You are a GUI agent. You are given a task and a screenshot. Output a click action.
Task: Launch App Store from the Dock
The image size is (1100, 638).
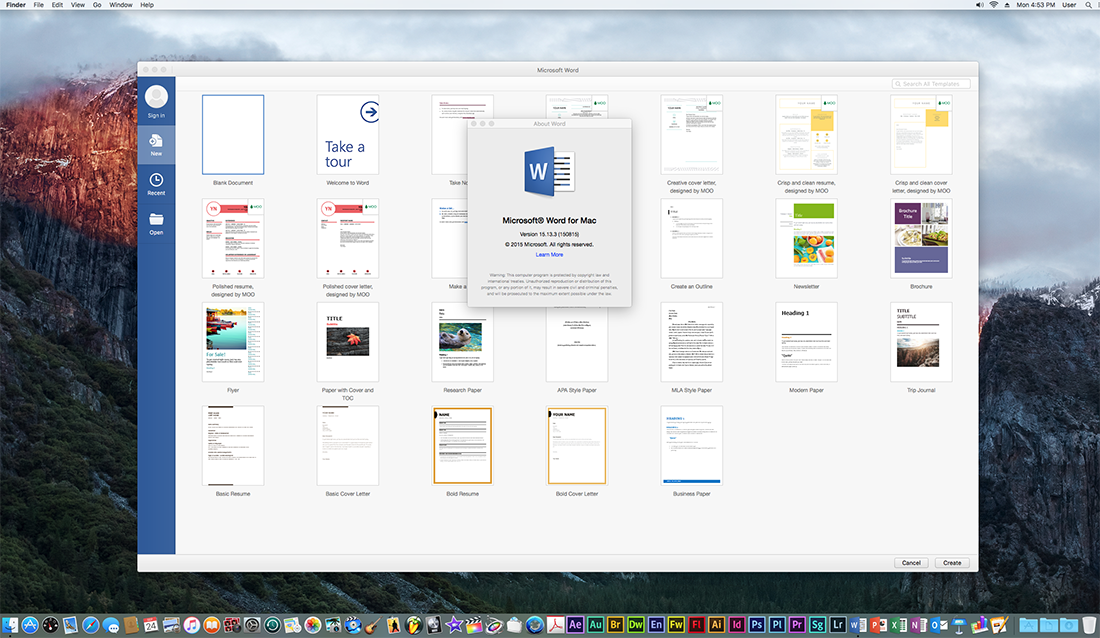coord(30,625)
